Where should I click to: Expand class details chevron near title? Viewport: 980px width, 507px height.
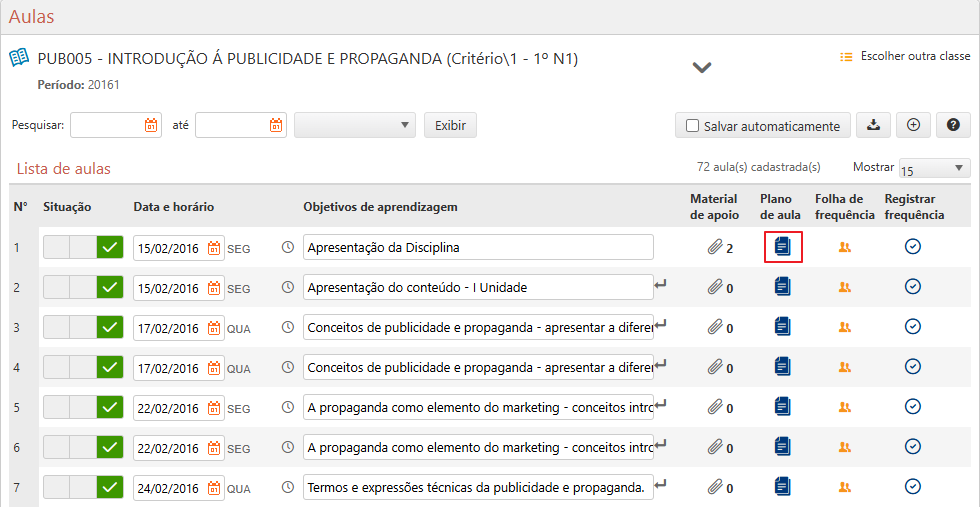coord(702,68)
